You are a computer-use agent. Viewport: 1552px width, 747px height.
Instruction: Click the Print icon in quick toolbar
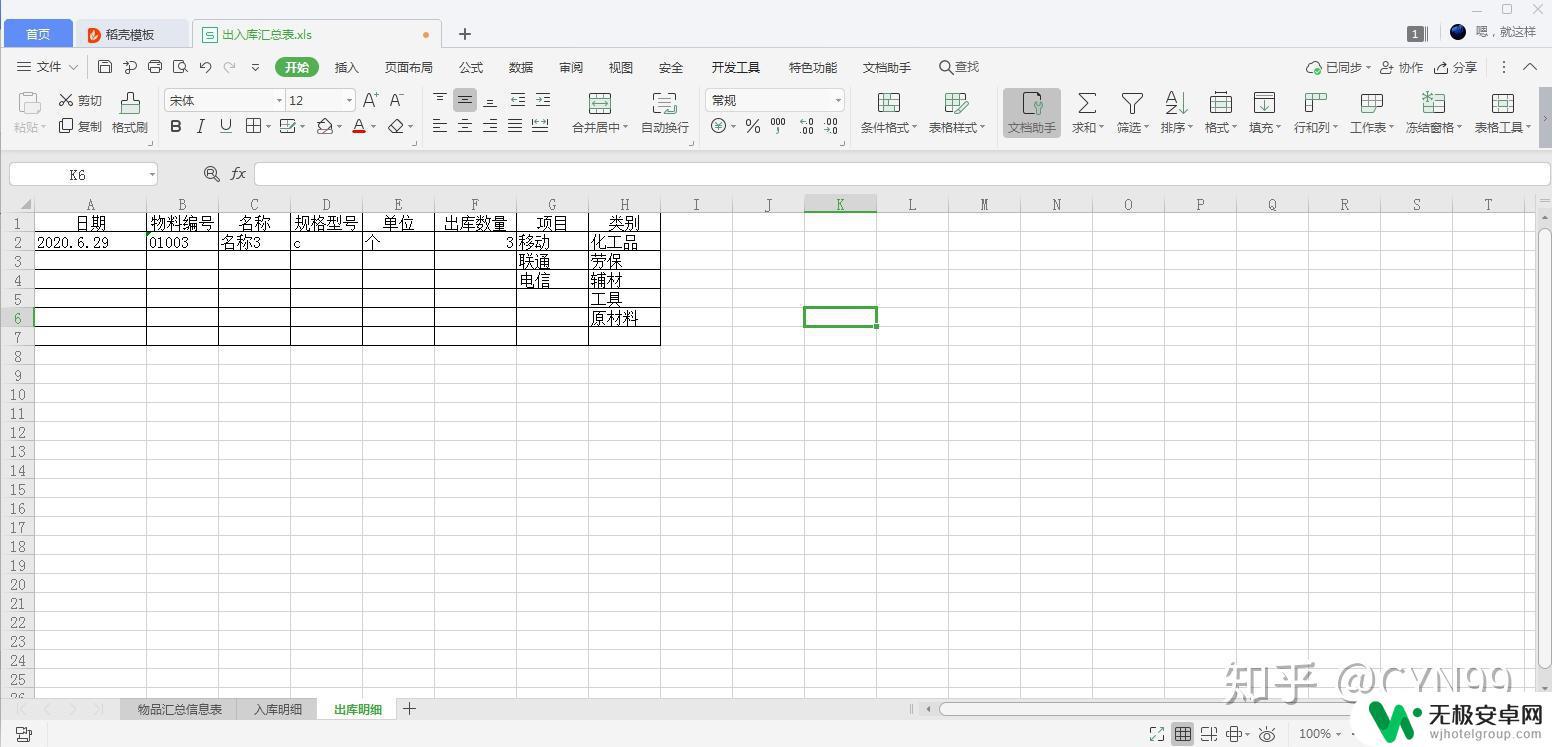point(155,67)
